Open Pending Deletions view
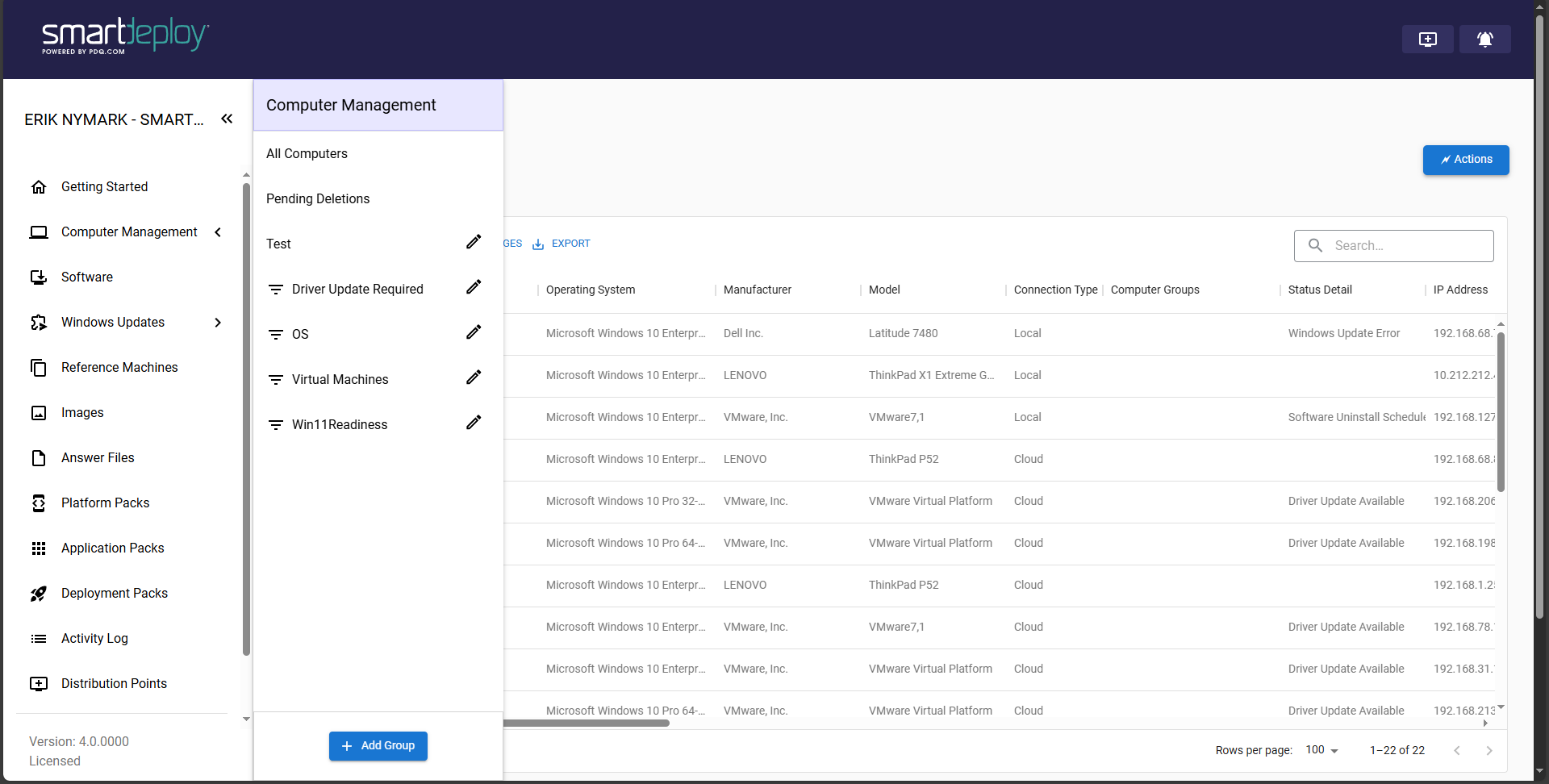1549x784 pixels. (318, 198)
